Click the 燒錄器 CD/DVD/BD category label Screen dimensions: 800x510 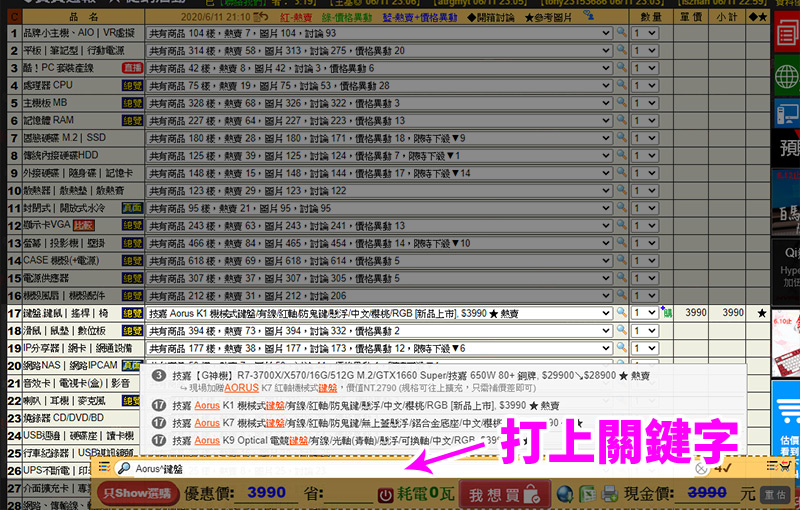pos(63,418)
